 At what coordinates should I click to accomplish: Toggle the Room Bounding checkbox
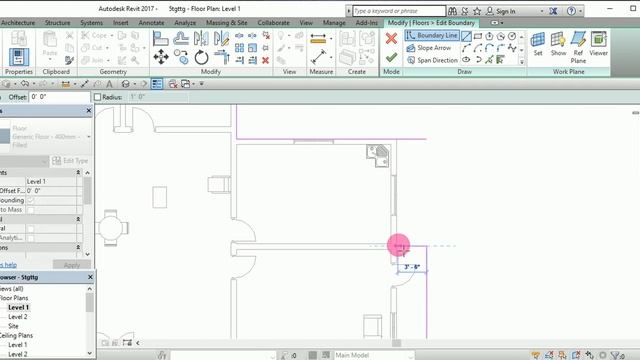(x=31, y=200)
